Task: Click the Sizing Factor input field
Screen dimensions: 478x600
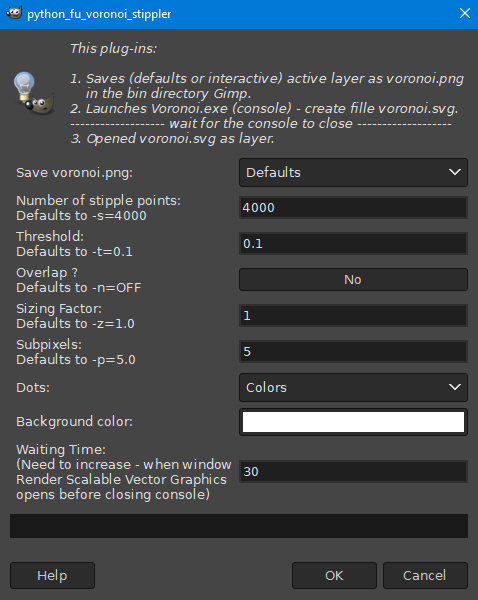Action: (353, 316)
